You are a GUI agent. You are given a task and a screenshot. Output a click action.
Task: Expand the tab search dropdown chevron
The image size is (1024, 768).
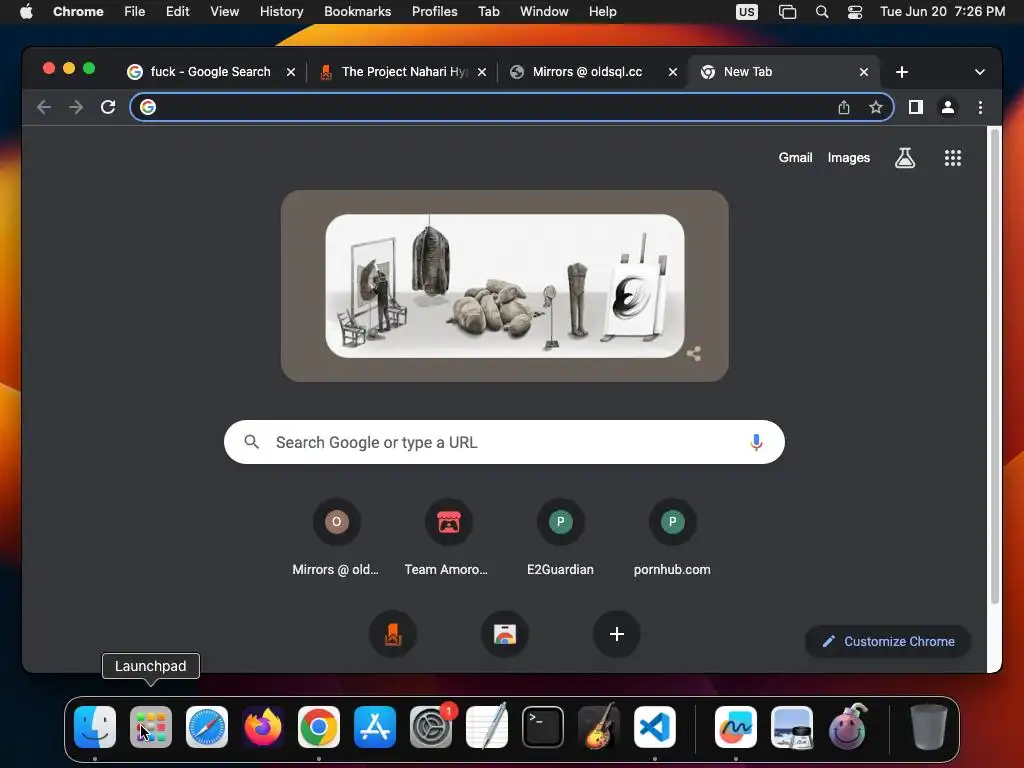(x=980, y=72)
